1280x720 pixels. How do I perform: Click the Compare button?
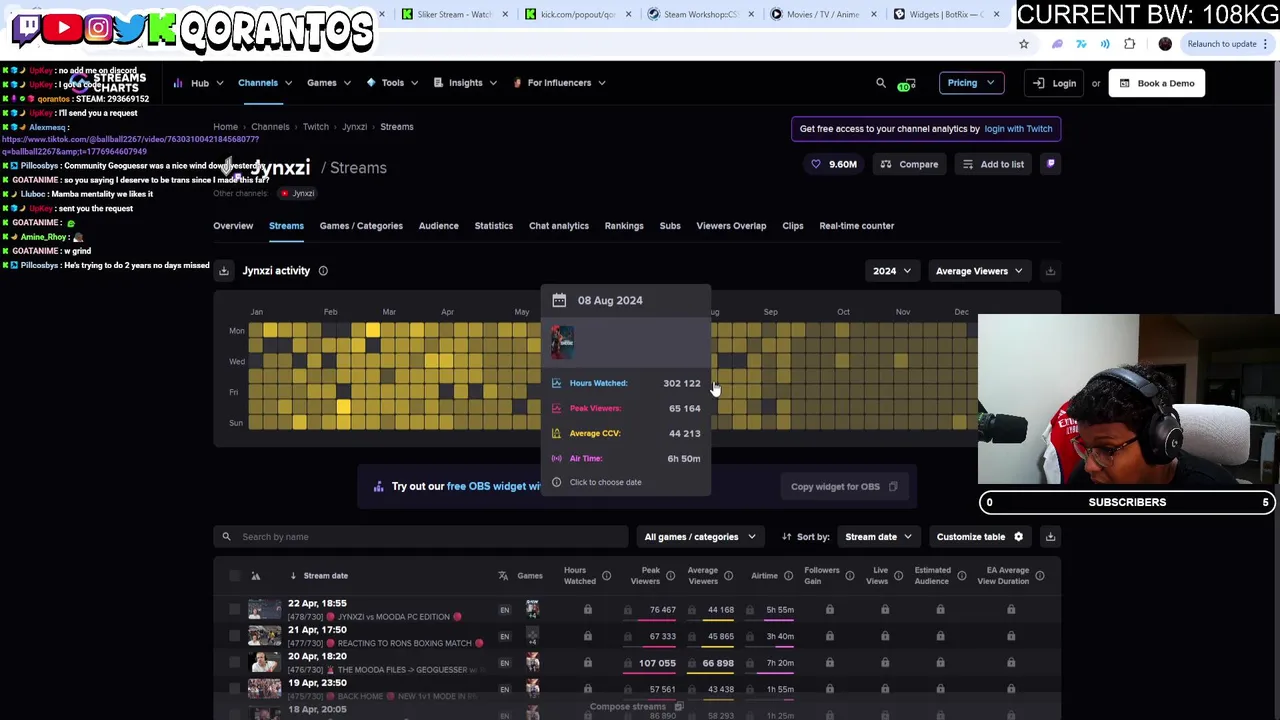(x=909, y=164)
